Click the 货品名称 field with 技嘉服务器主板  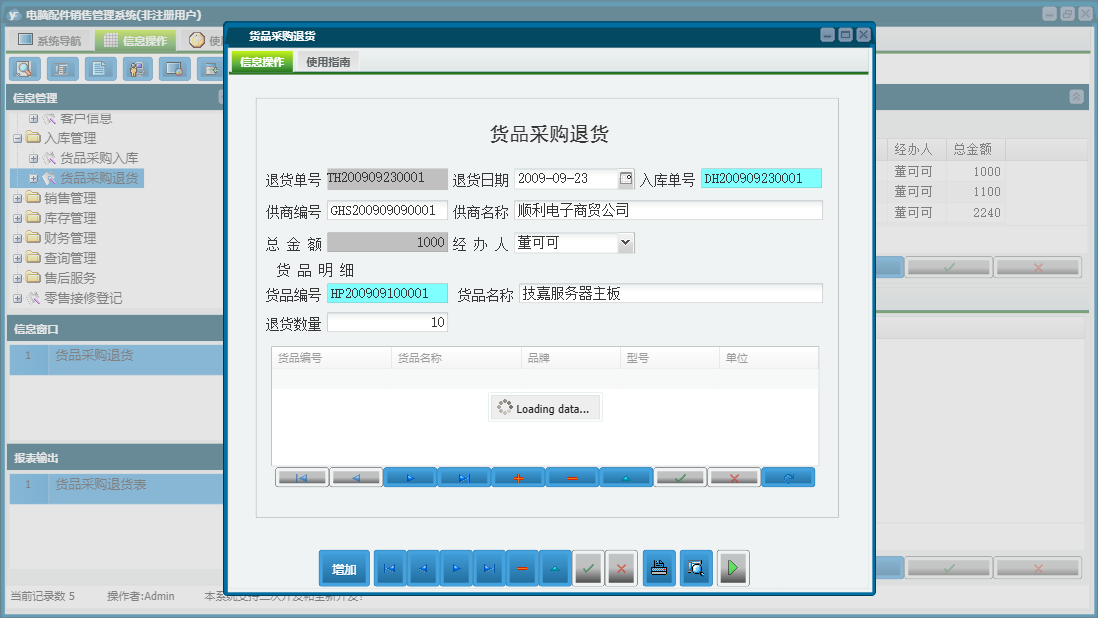671,293
